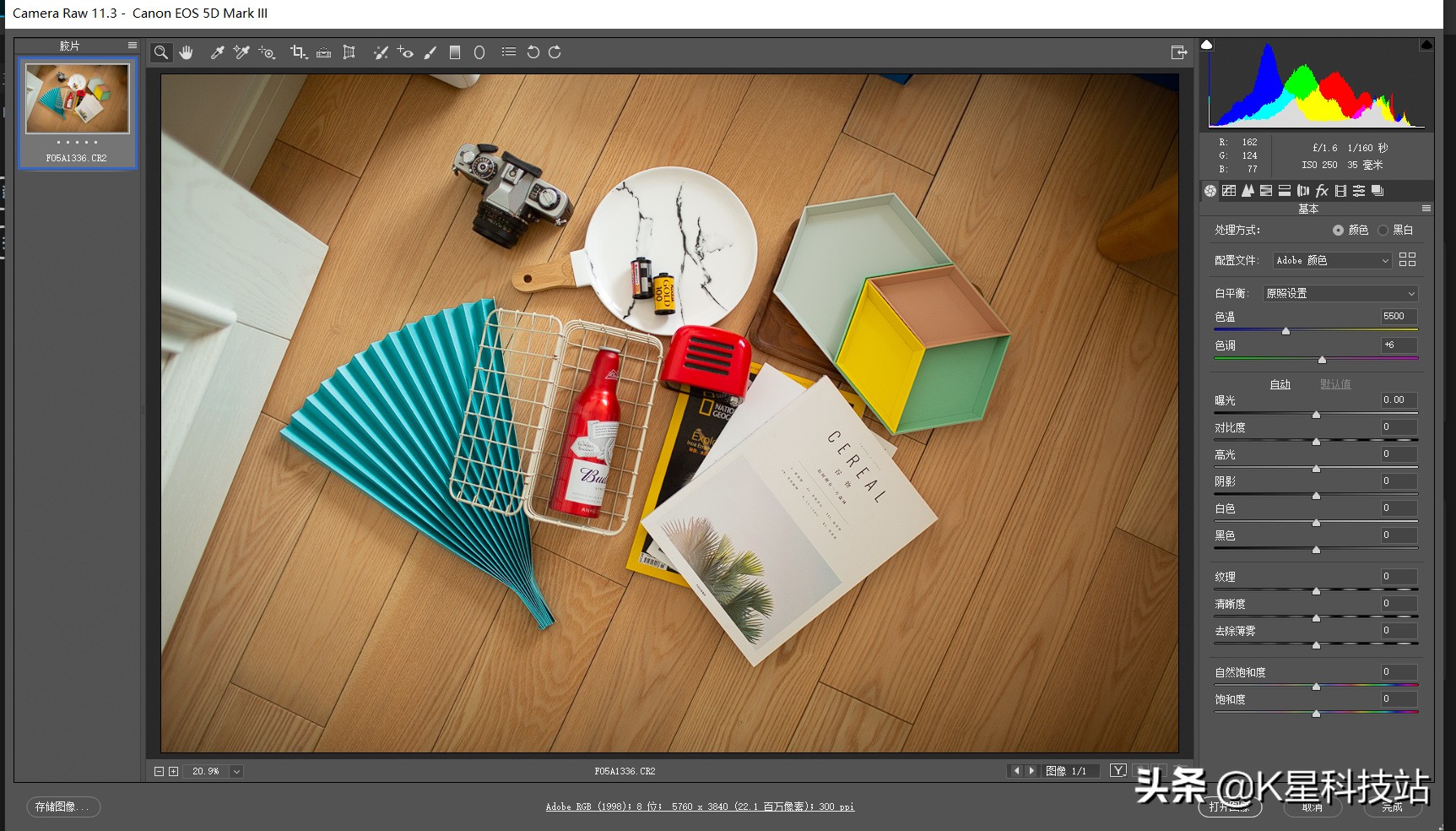Rotate image 90° counterclockwise

click(533, 52)
